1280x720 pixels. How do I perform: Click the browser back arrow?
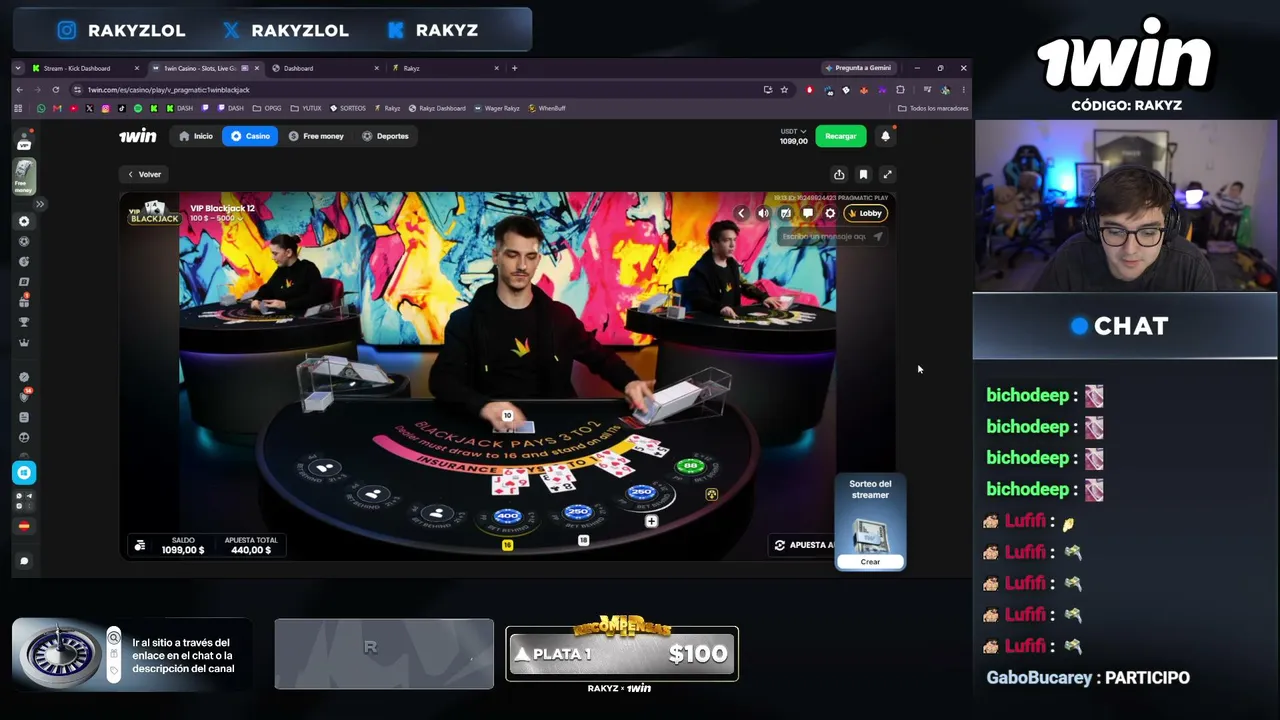(x=19, y=89)
